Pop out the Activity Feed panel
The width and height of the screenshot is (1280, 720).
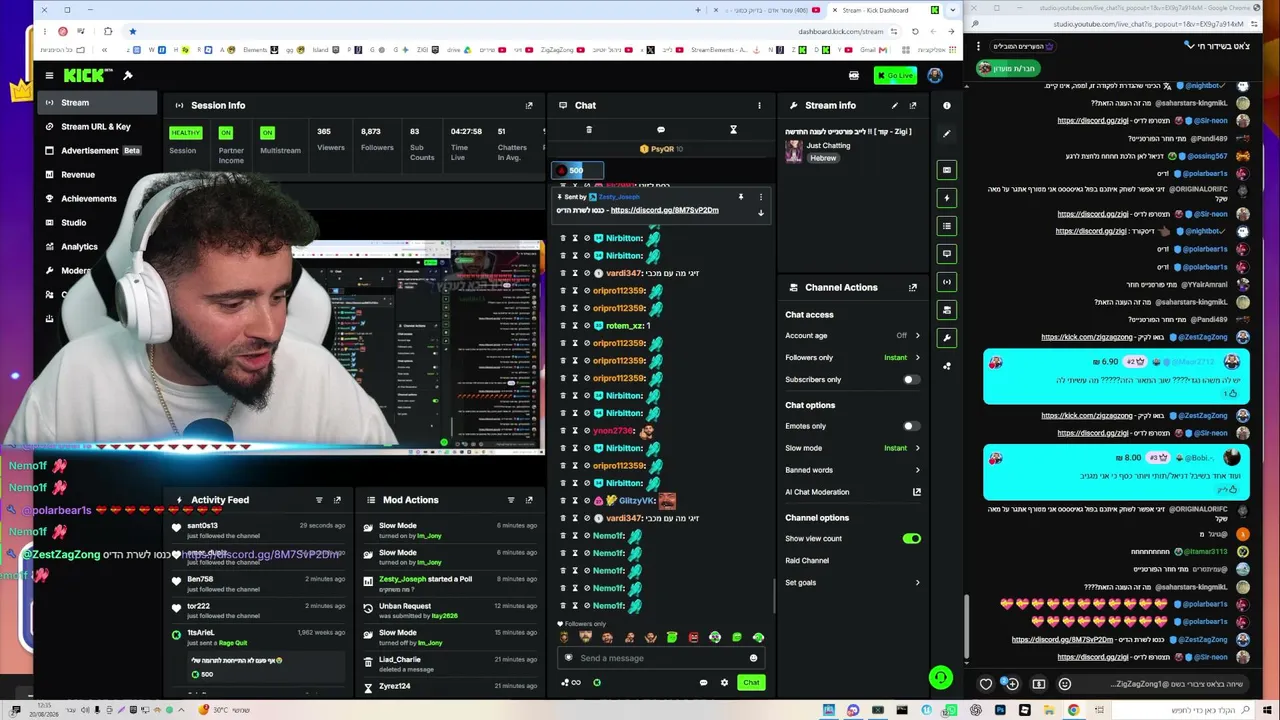click(x=337, y=500)
